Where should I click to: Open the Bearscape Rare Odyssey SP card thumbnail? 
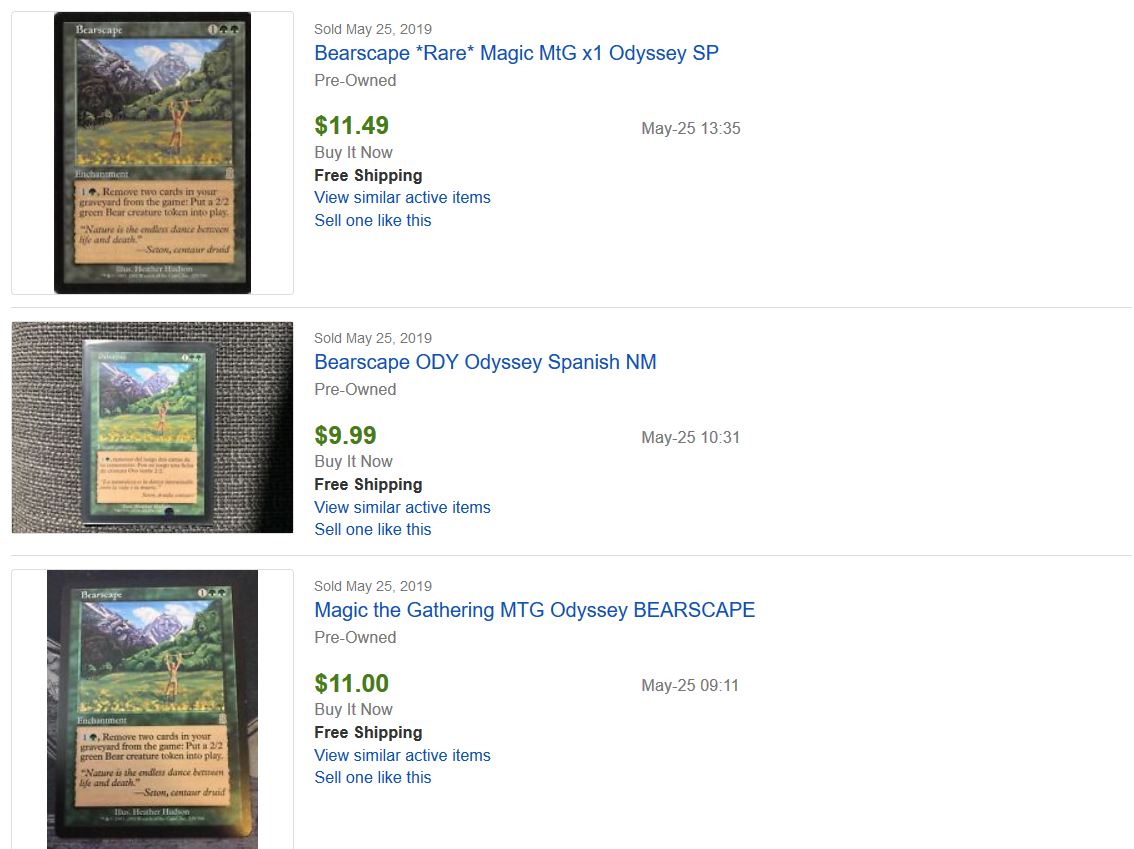152,153
